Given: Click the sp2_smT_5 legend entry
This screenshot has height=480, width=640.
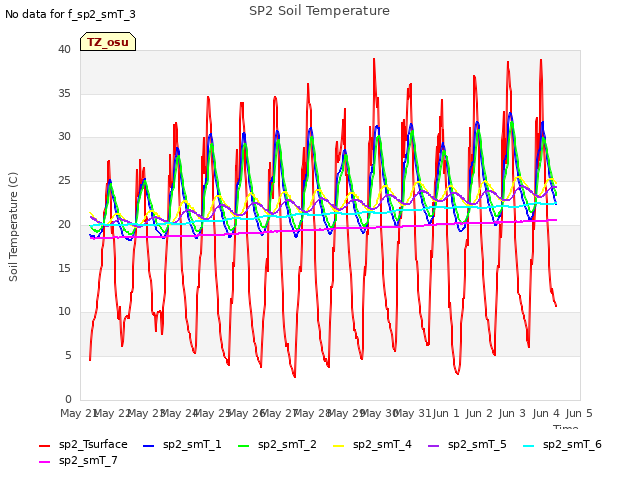Looking at the screenshot, I should tap(467, 444).
